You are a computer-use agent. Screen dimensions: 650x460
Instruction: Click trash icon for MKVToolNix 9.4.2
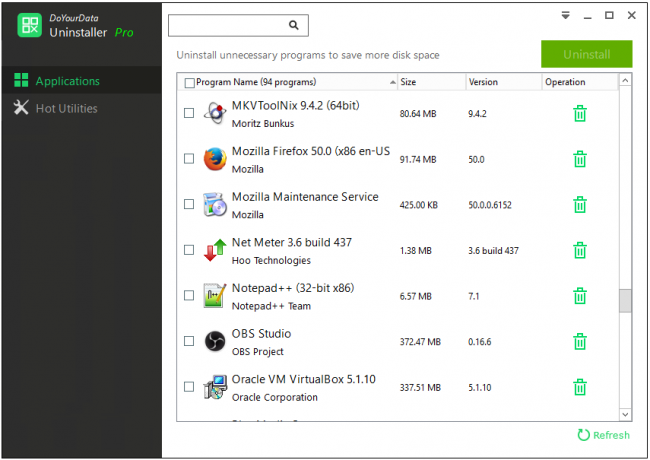tap(579, 113)
